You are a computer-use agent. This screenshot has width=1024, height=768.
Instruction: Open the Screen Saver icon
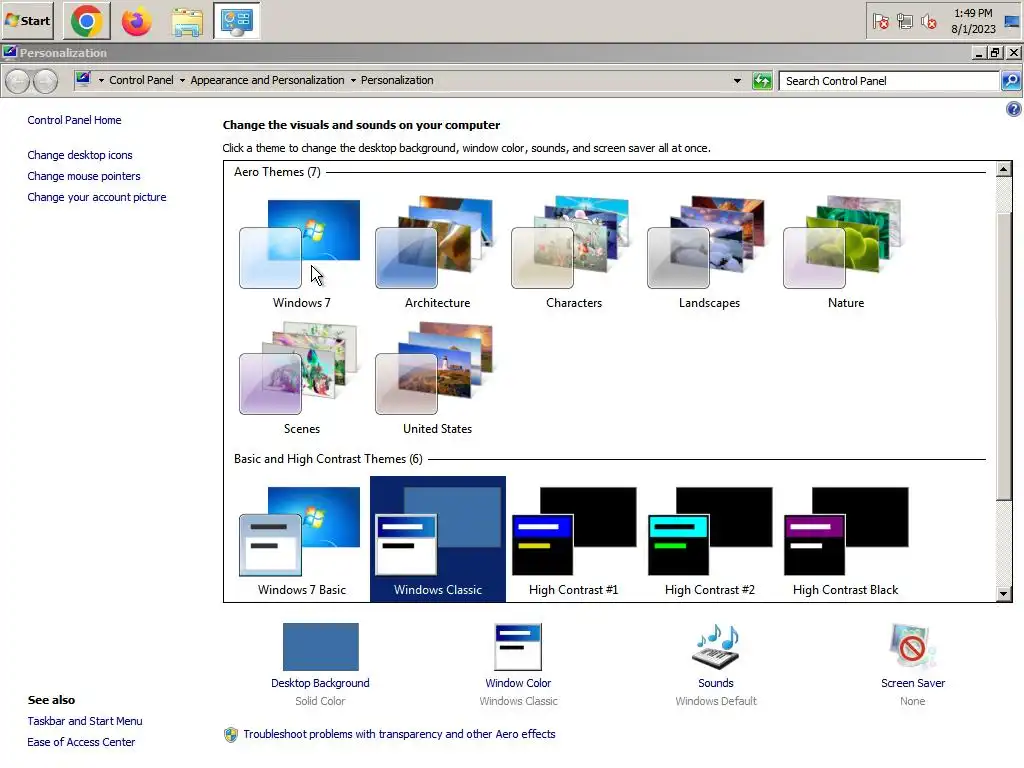pos(912,647)
